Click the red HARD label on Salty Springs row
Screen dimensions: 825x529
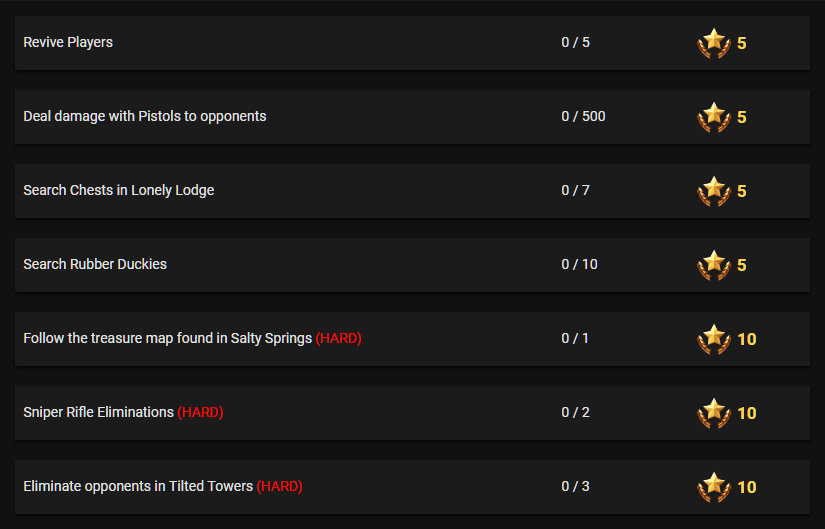(339, 338)
